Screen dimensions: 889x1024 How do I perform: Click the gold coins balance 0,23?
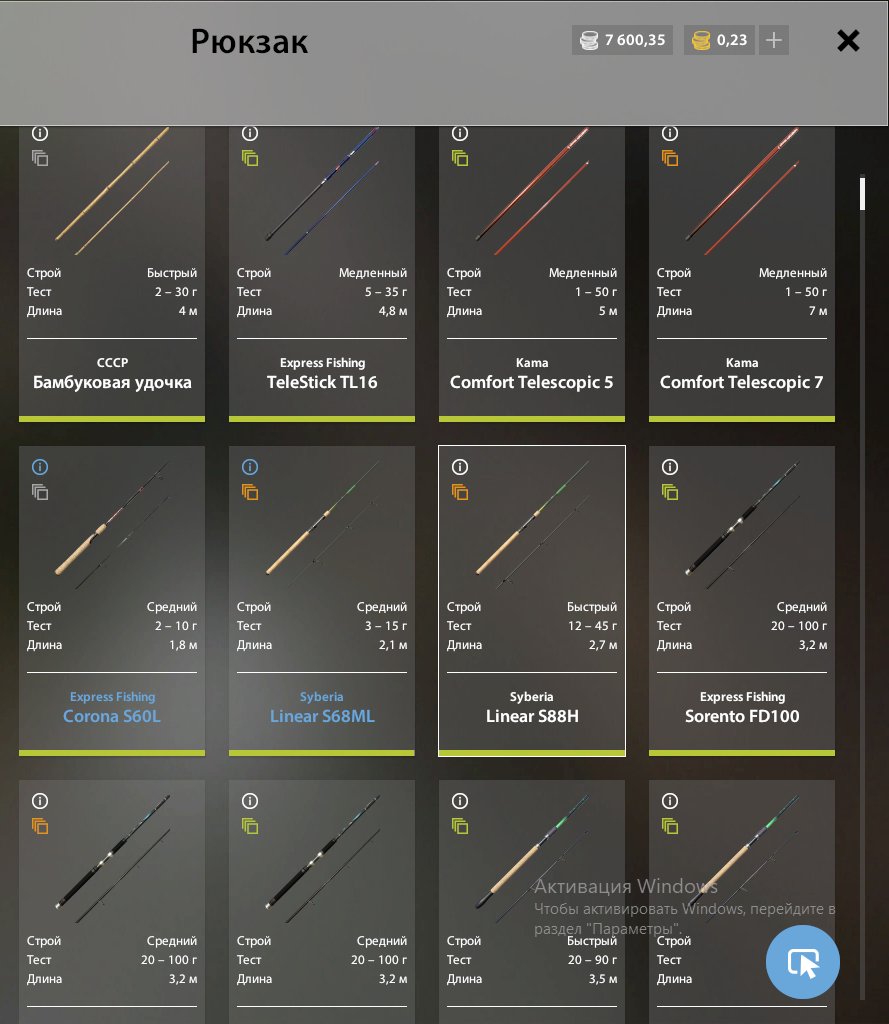[719, 40]
